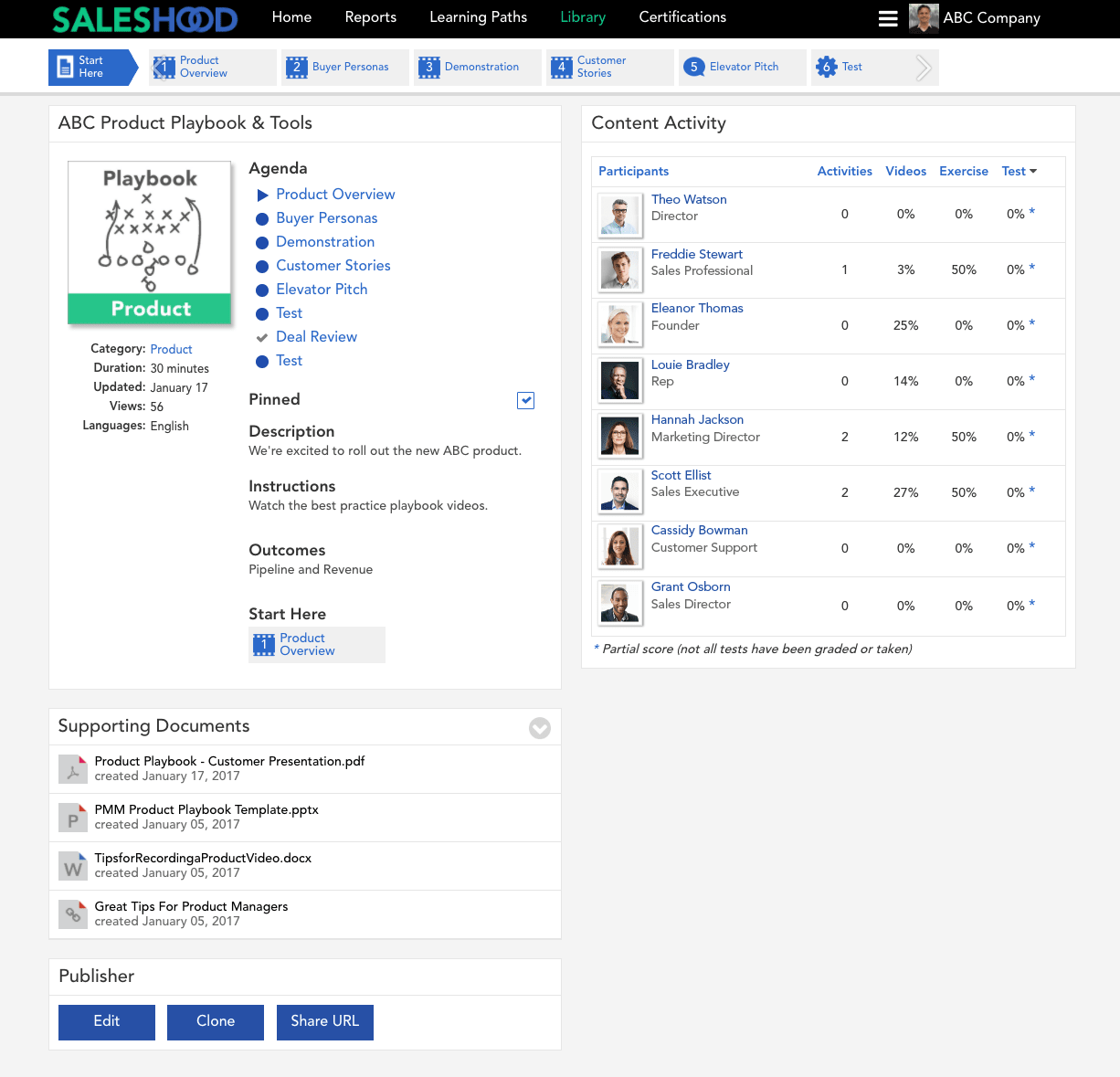Open the Reports menu
1120x1077 pixels.
371,17
